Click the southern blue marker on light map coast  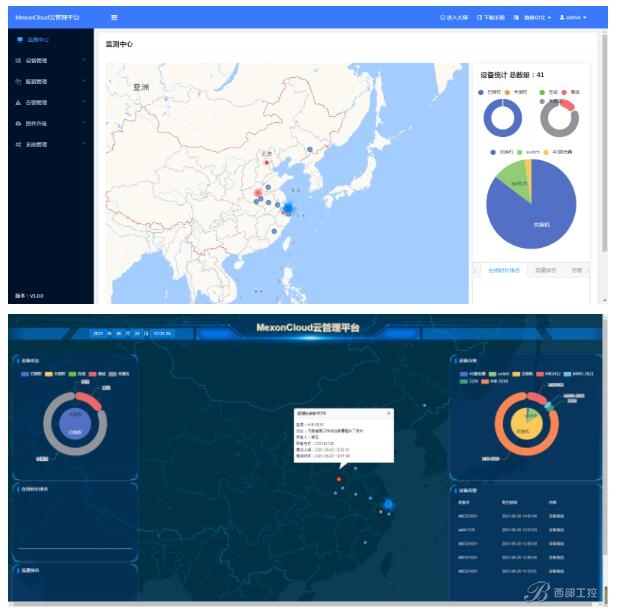(274, 231)
